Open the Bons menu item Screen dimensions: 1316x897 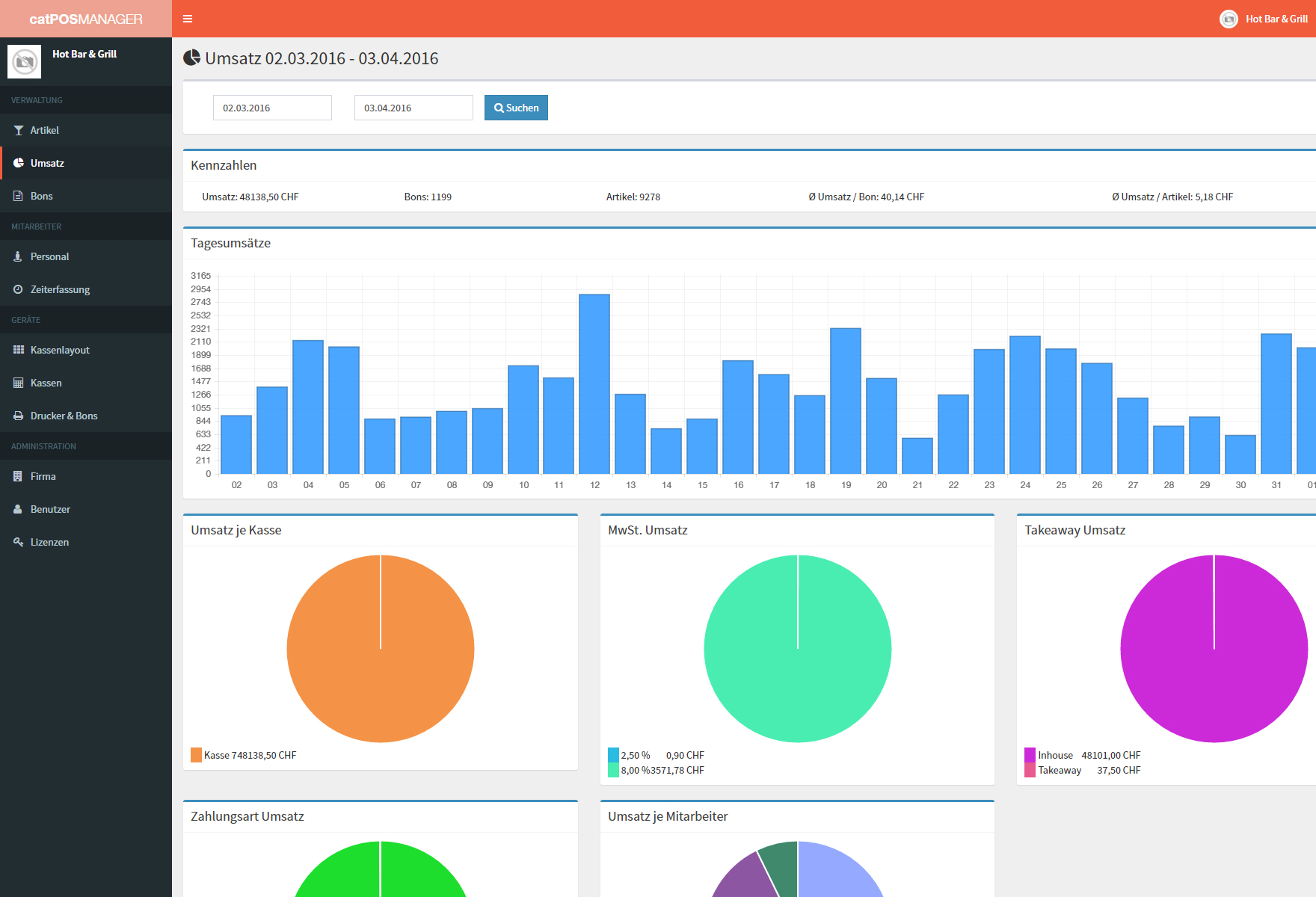coord(86,196)
